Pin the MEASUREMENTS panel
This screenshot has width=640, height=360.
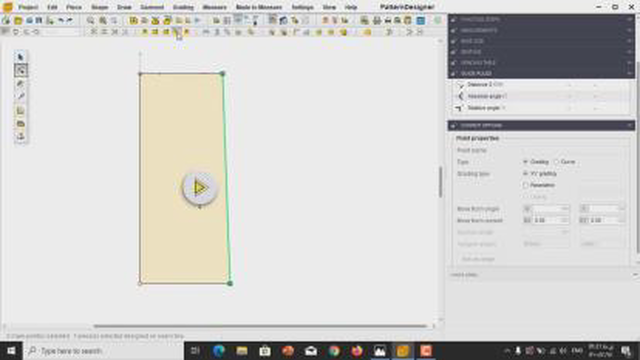453,31
